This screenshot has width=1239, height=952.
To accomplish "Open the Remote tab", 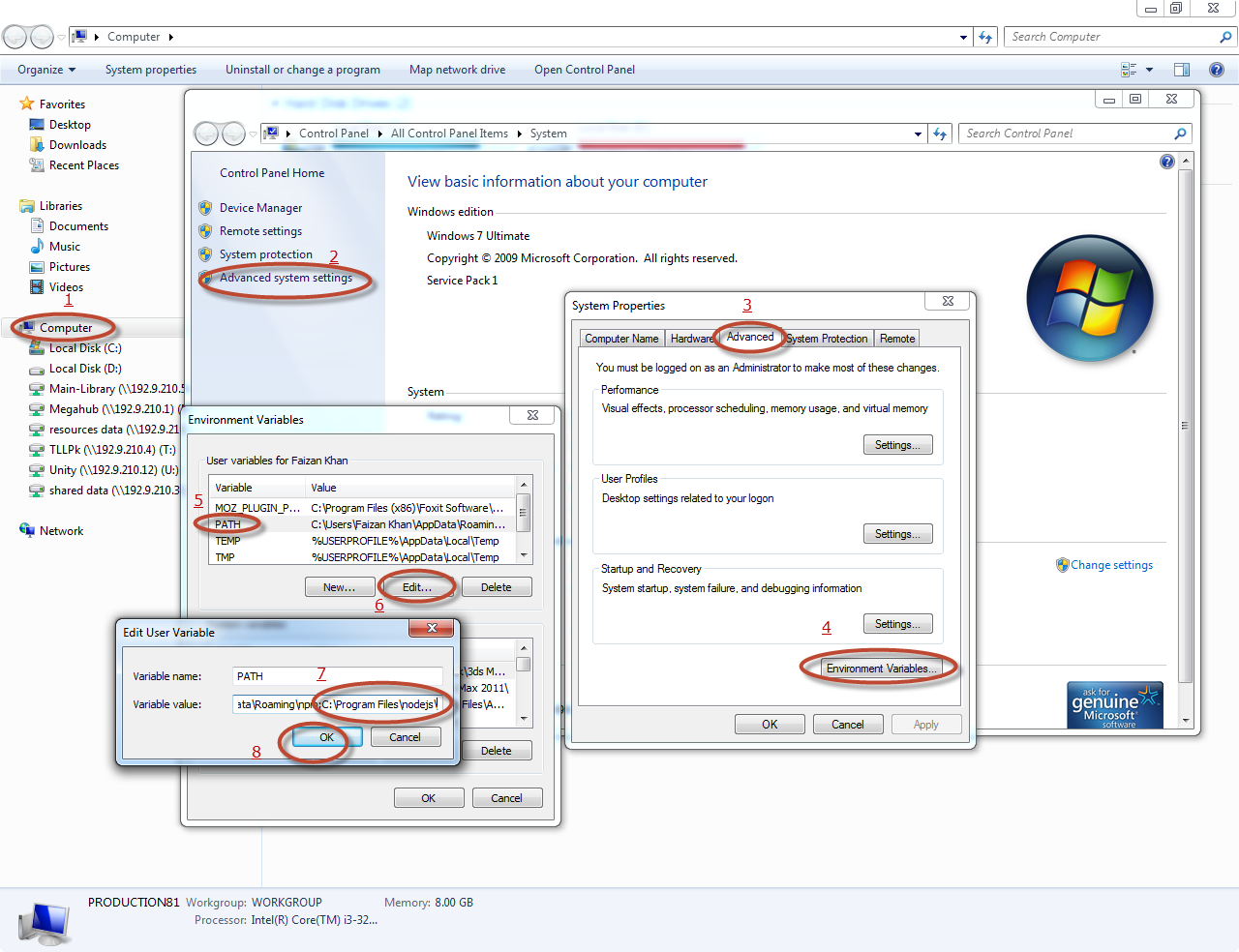I will click(897, 339).
